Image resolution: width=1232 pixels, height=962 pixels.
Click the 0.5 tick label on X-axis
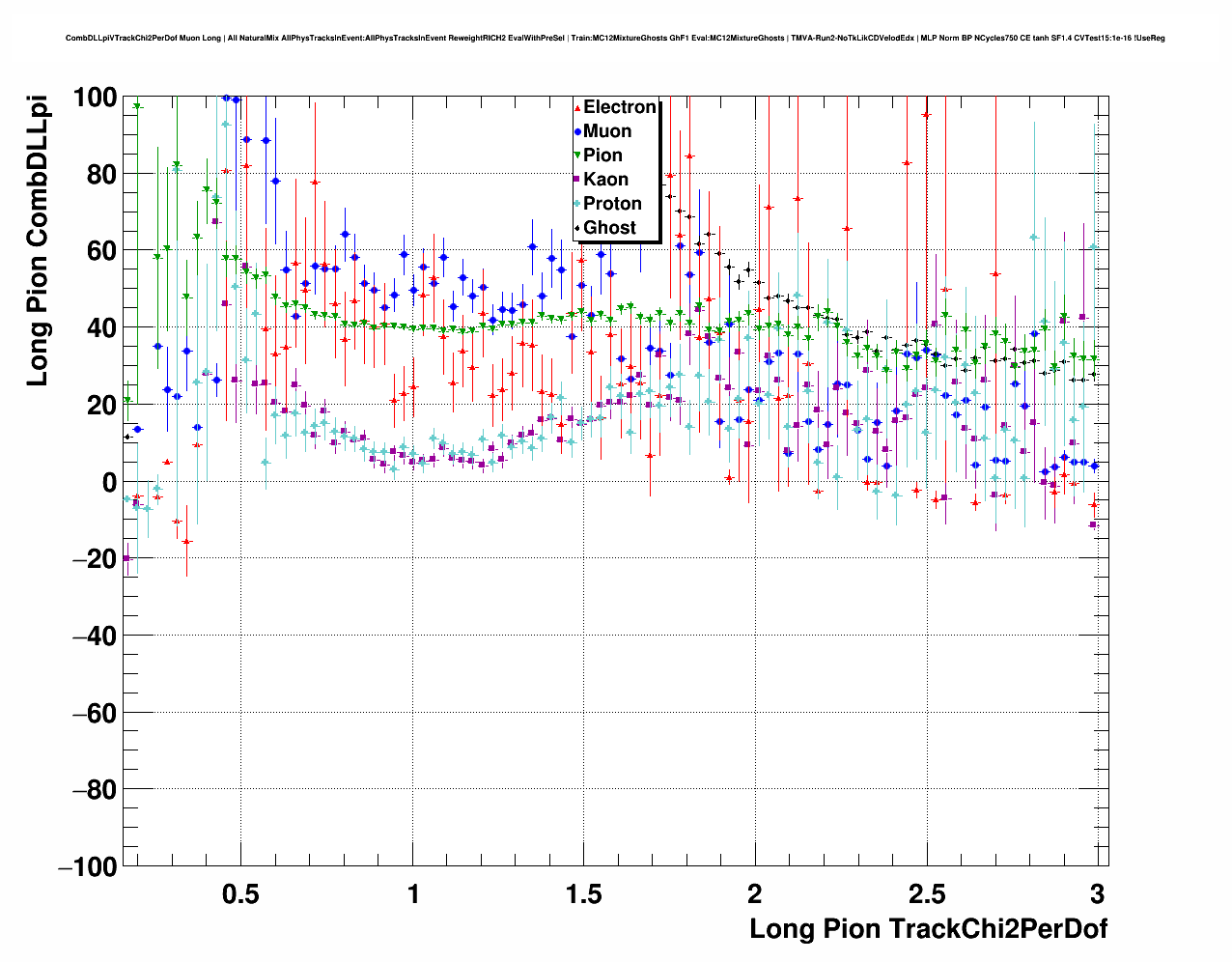coord(240,893)
